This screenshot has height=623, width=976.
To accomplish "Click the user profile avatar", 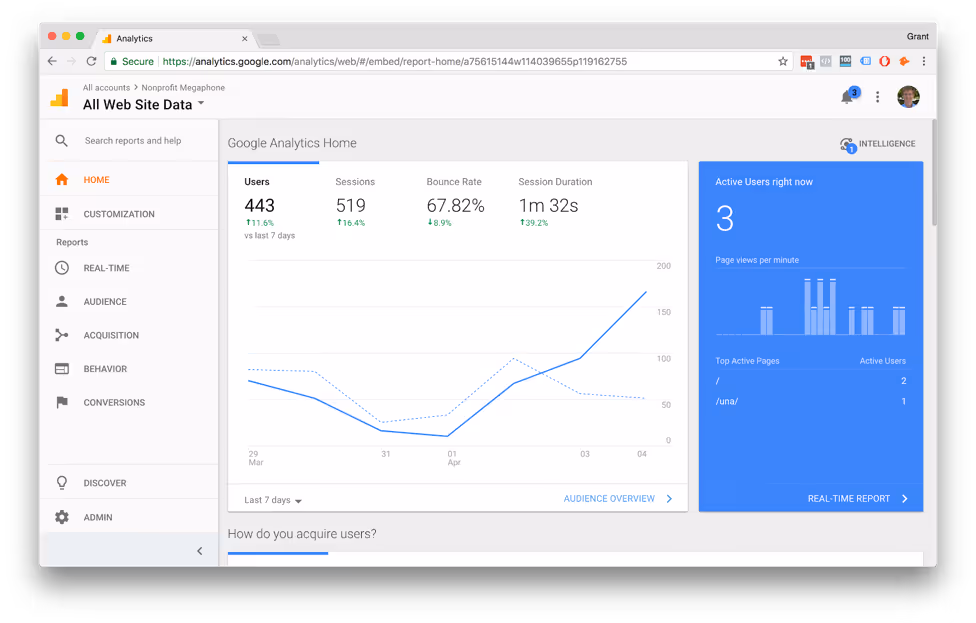I will (908, 97).
